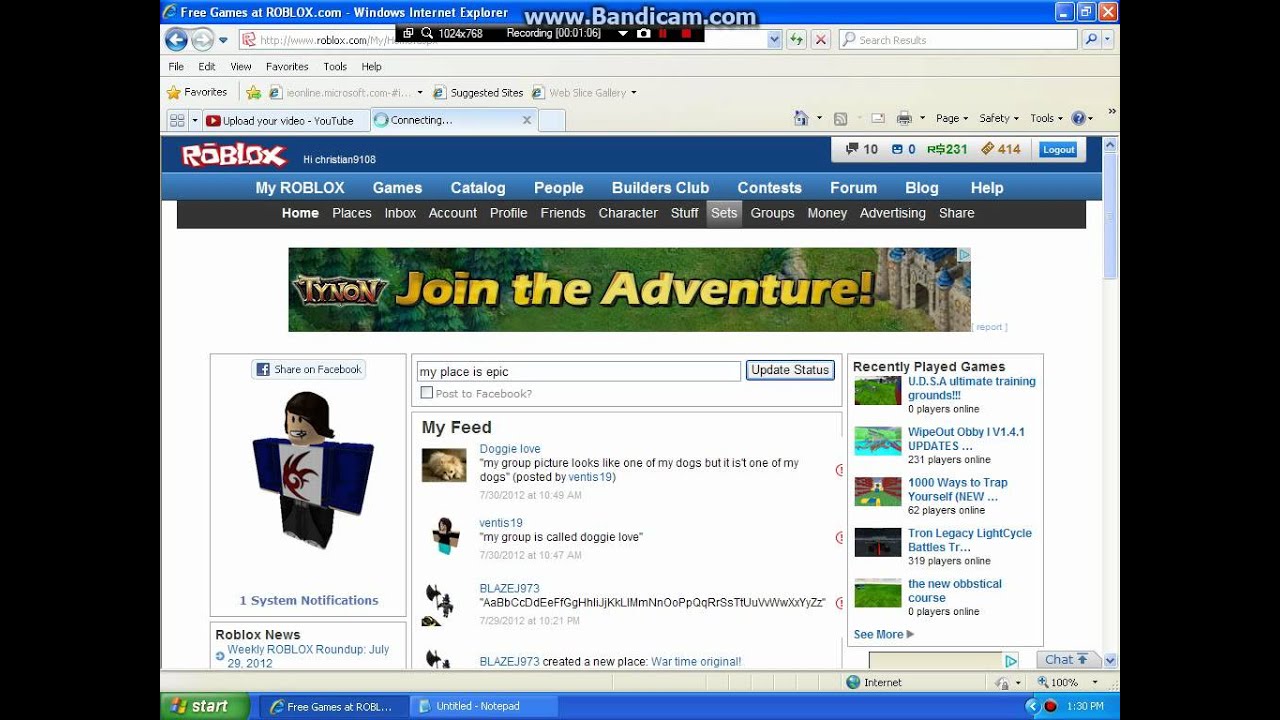1280x720 pixels.
Task: Open Quick Tabs grid icon
Action: coord(177,120)
